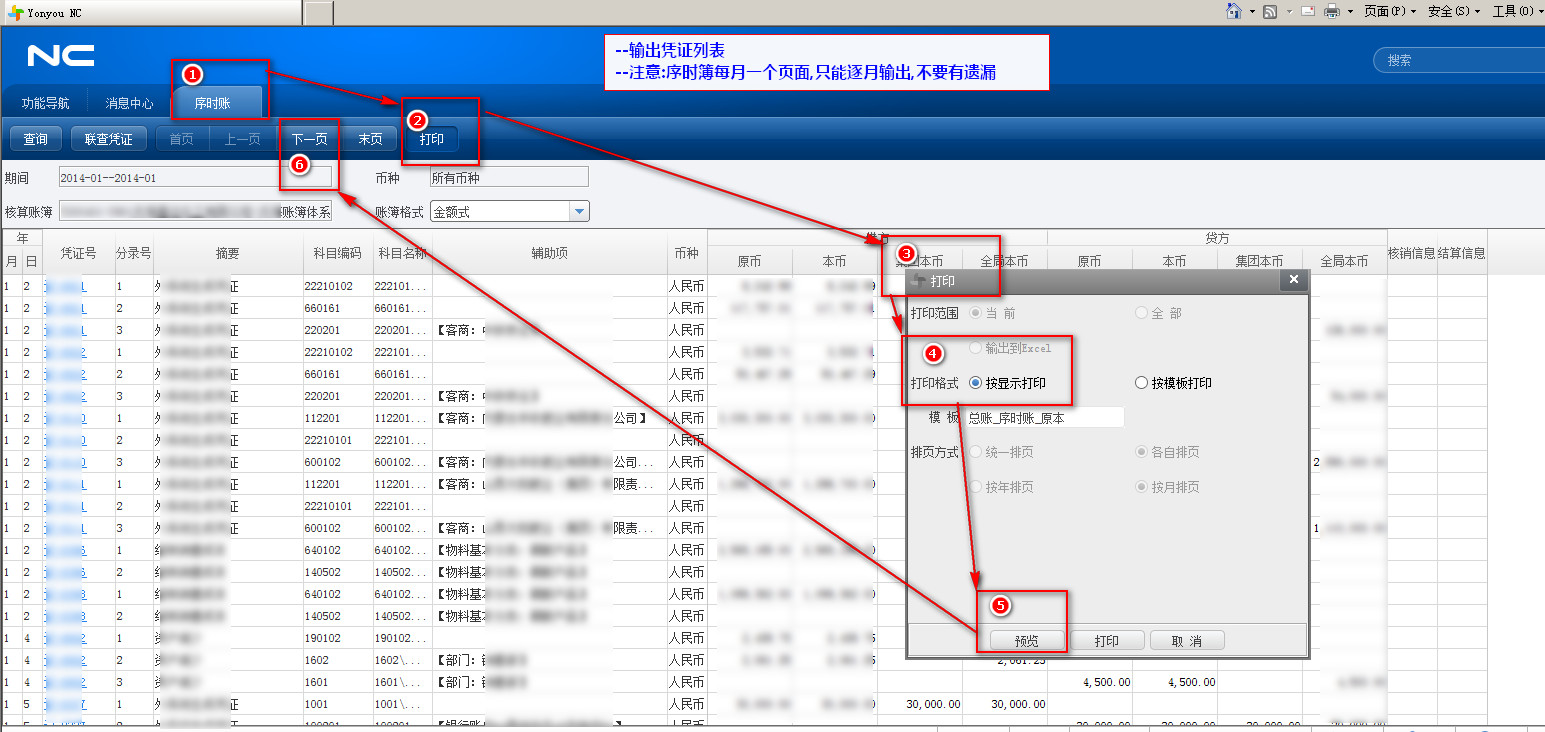Select the 按模板打印 radio option
This screenshot has width=1545, height=732.
coord(1141,383)
